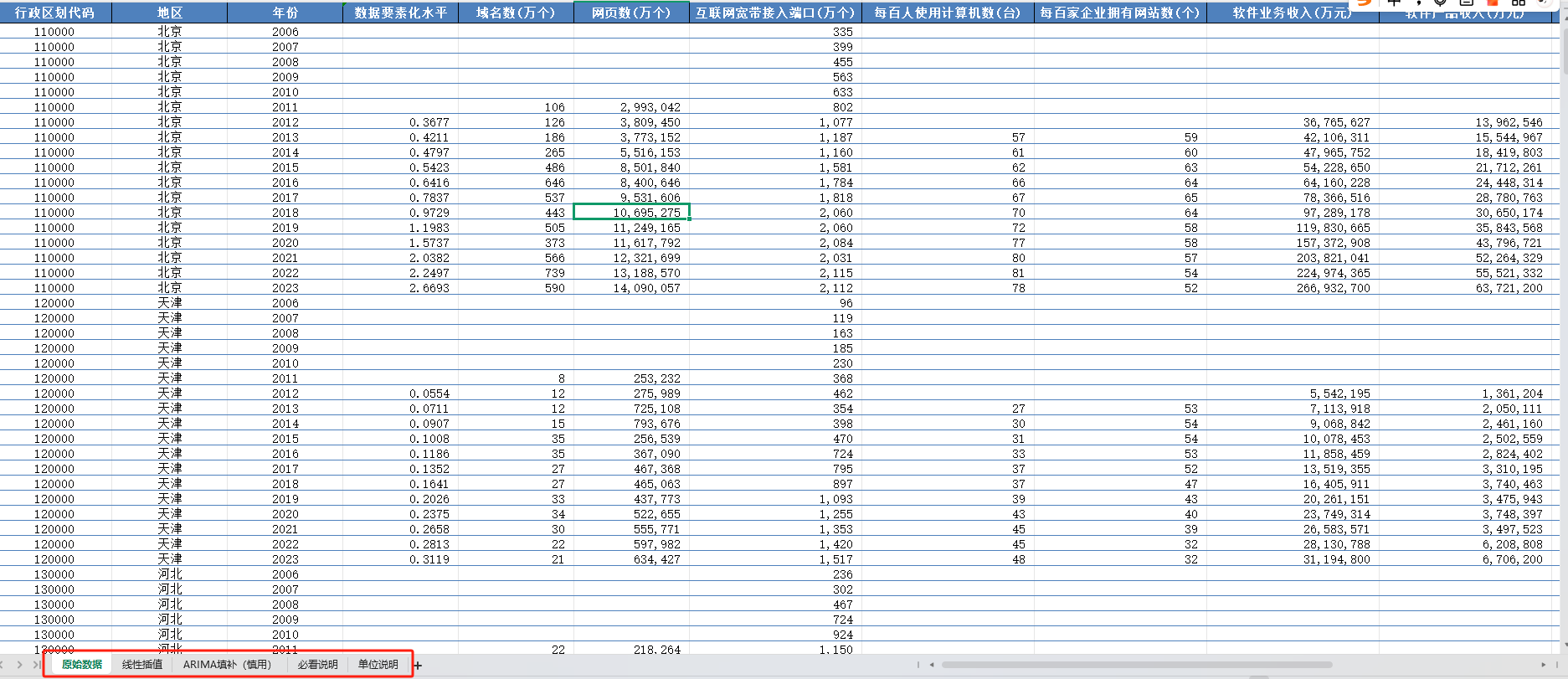Screen dimensions: 1568x679
Task: Click the cell showing 157,372,908
Action: point(1293,243)
